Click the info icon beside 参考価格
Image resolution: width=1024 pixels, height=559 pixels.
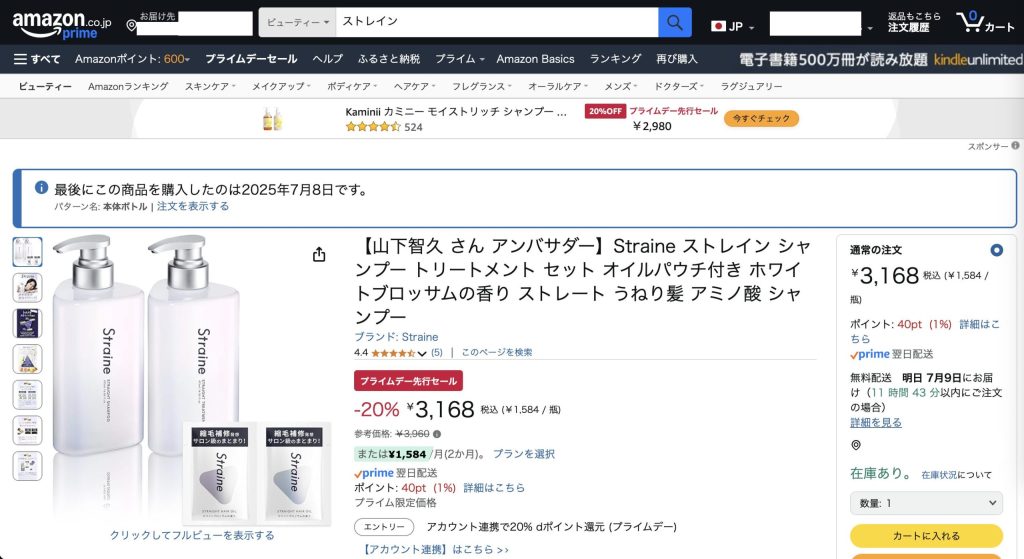437,434
